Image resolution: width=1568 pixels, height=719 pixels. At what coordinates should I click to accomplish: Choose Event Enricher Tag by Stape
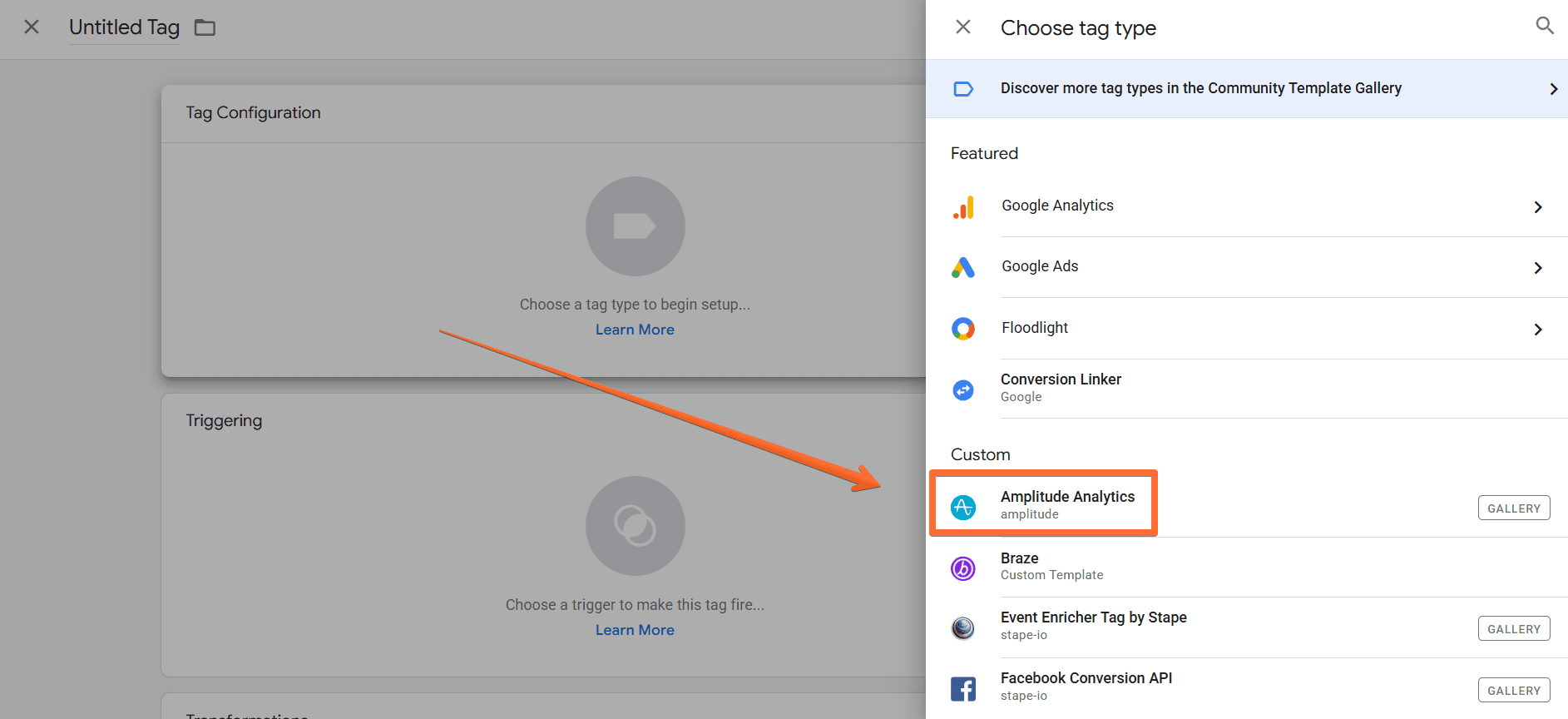pyautogui.click(x=1247, y=627)
